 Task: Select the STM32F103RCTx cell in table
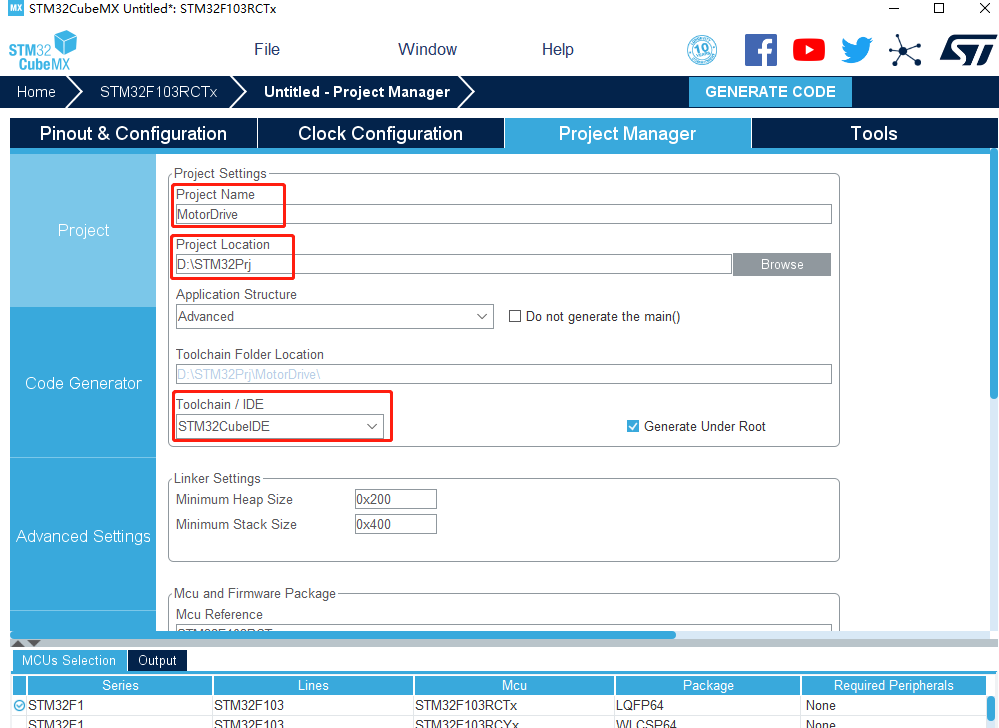(x=514, y=705)
